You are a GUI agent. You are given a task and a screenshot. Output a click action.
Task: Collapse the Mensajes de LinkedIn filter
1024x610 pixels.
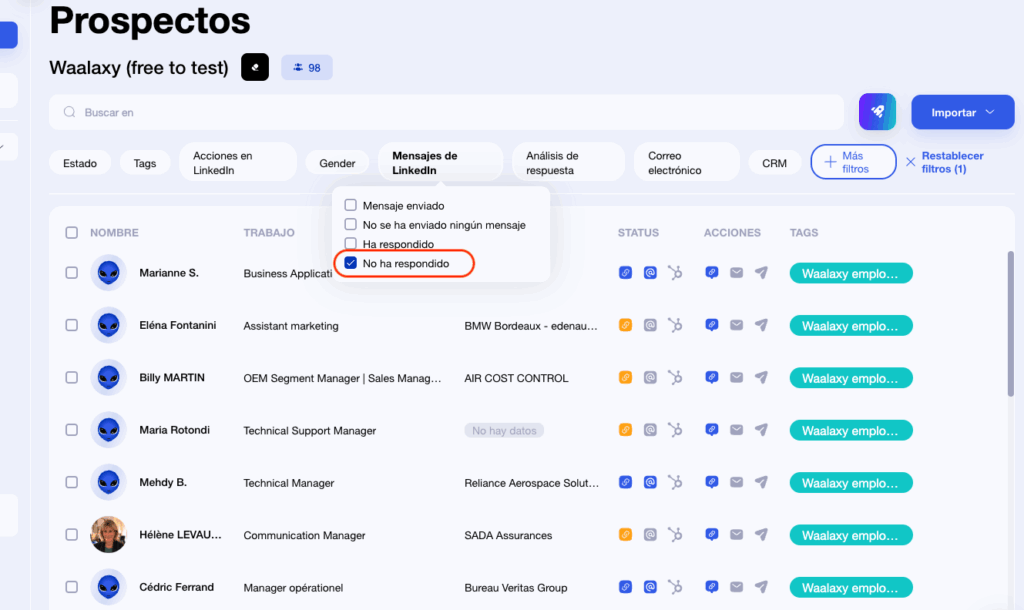pos(440,163)
